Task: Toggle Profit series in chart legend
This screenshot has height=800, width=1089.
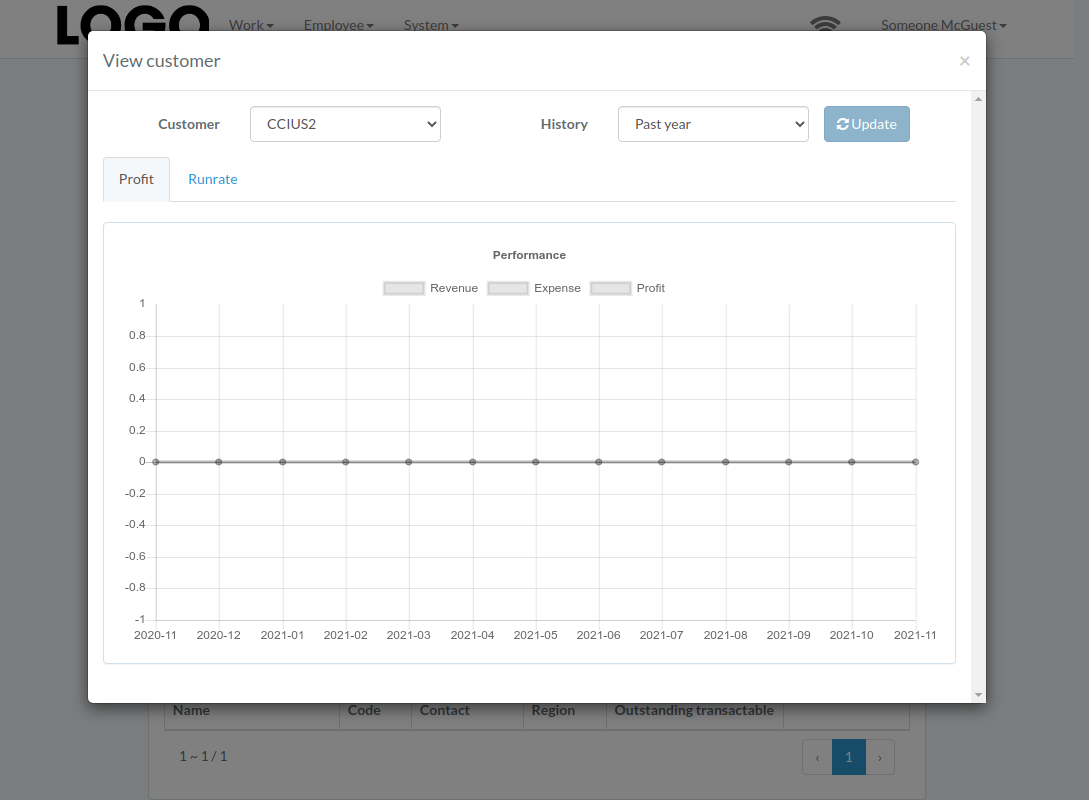Action: 627,288
